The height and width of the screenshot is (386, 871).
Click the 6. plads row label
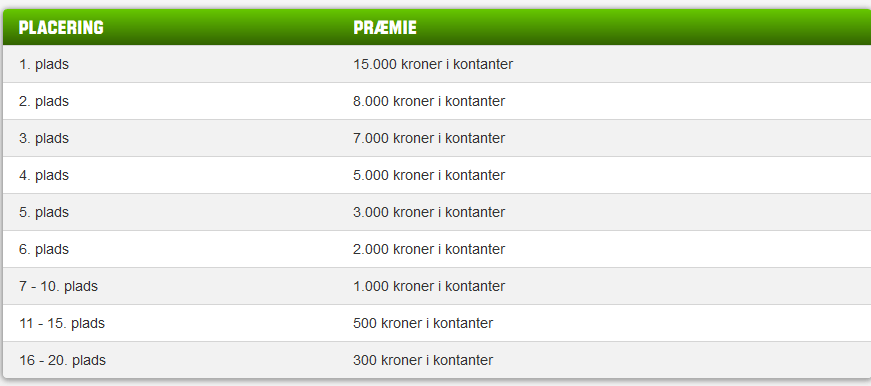(x=44, y=249)
